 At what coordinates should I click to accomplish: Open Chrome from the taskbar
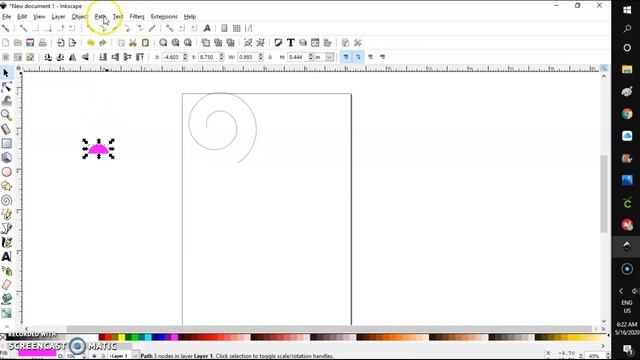pyautogui.click(x=627, y=113)
